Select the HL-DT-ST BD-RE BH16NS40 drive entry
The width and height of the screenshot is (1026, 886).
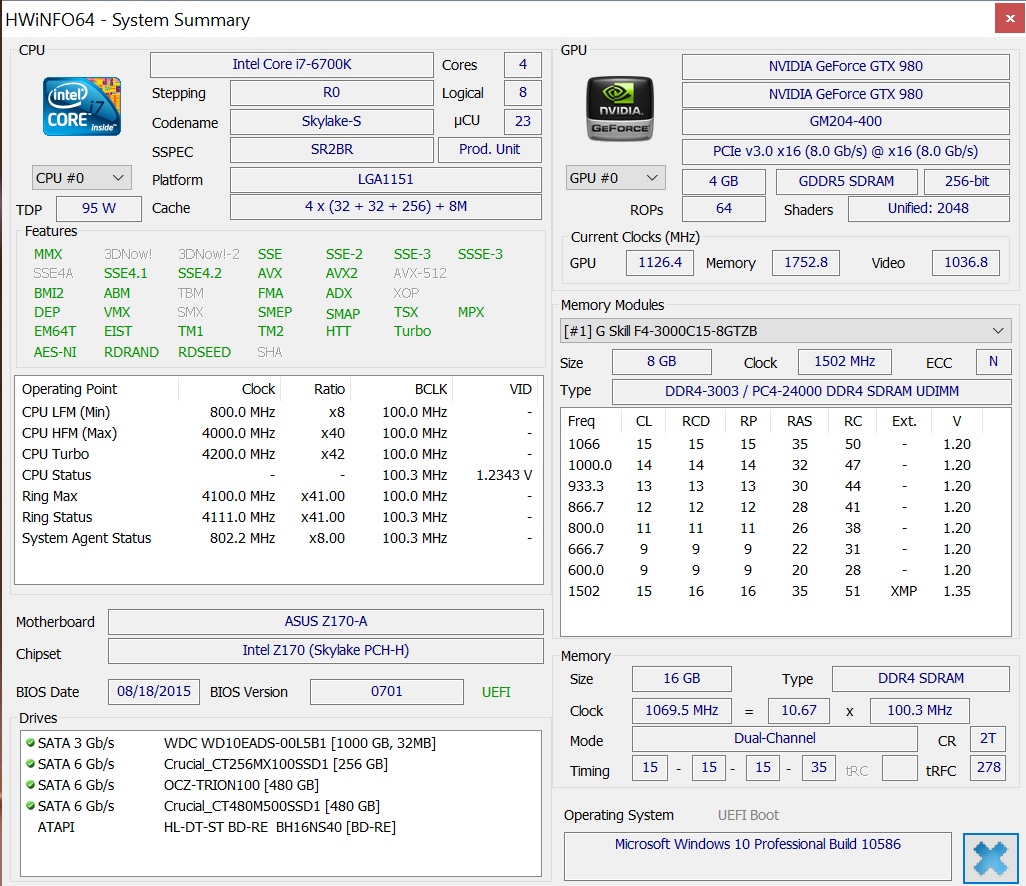(279, 827)
